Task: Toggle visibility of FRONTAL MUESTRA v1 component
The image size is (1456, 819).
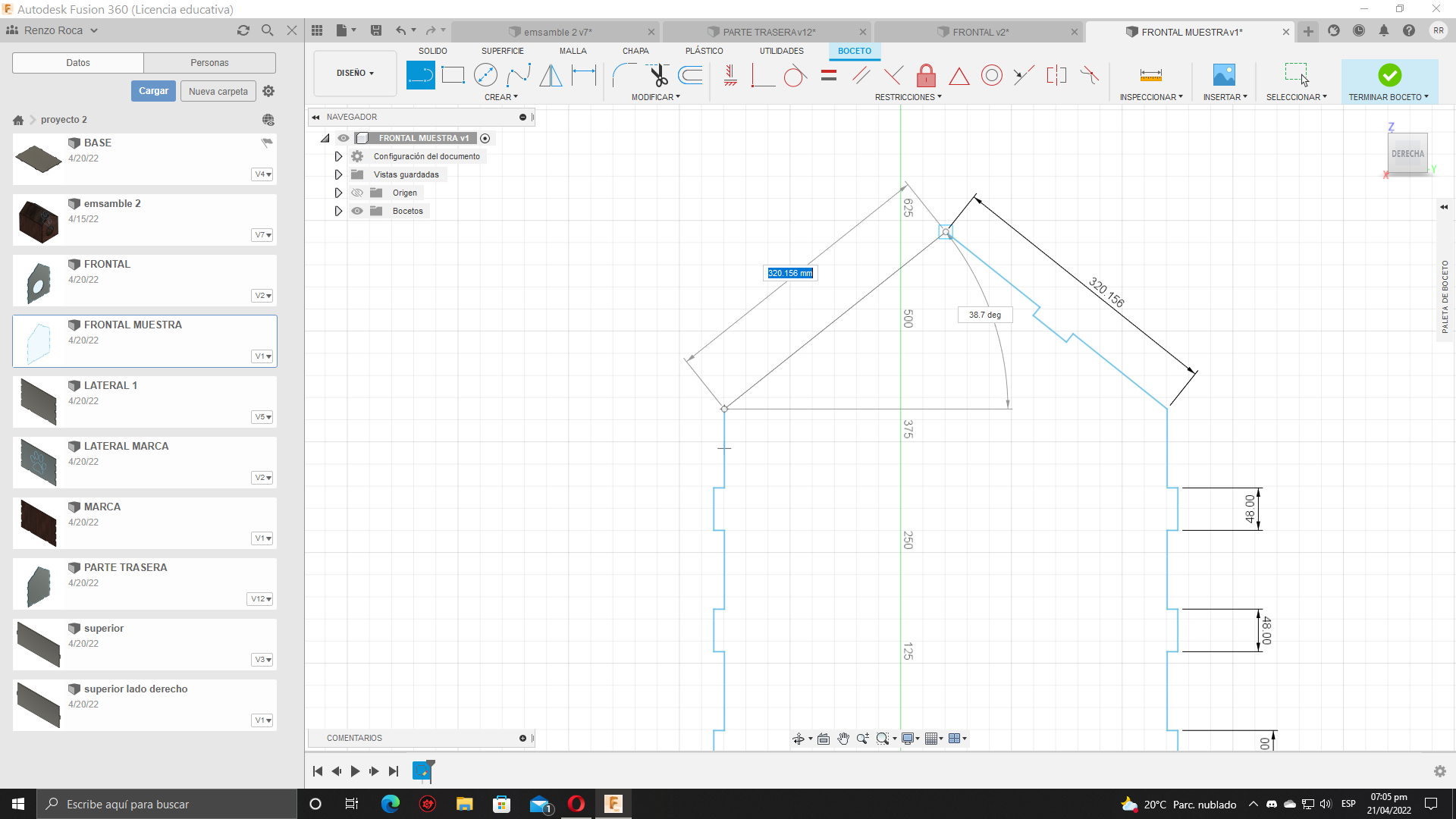Action: coord(344,138)
